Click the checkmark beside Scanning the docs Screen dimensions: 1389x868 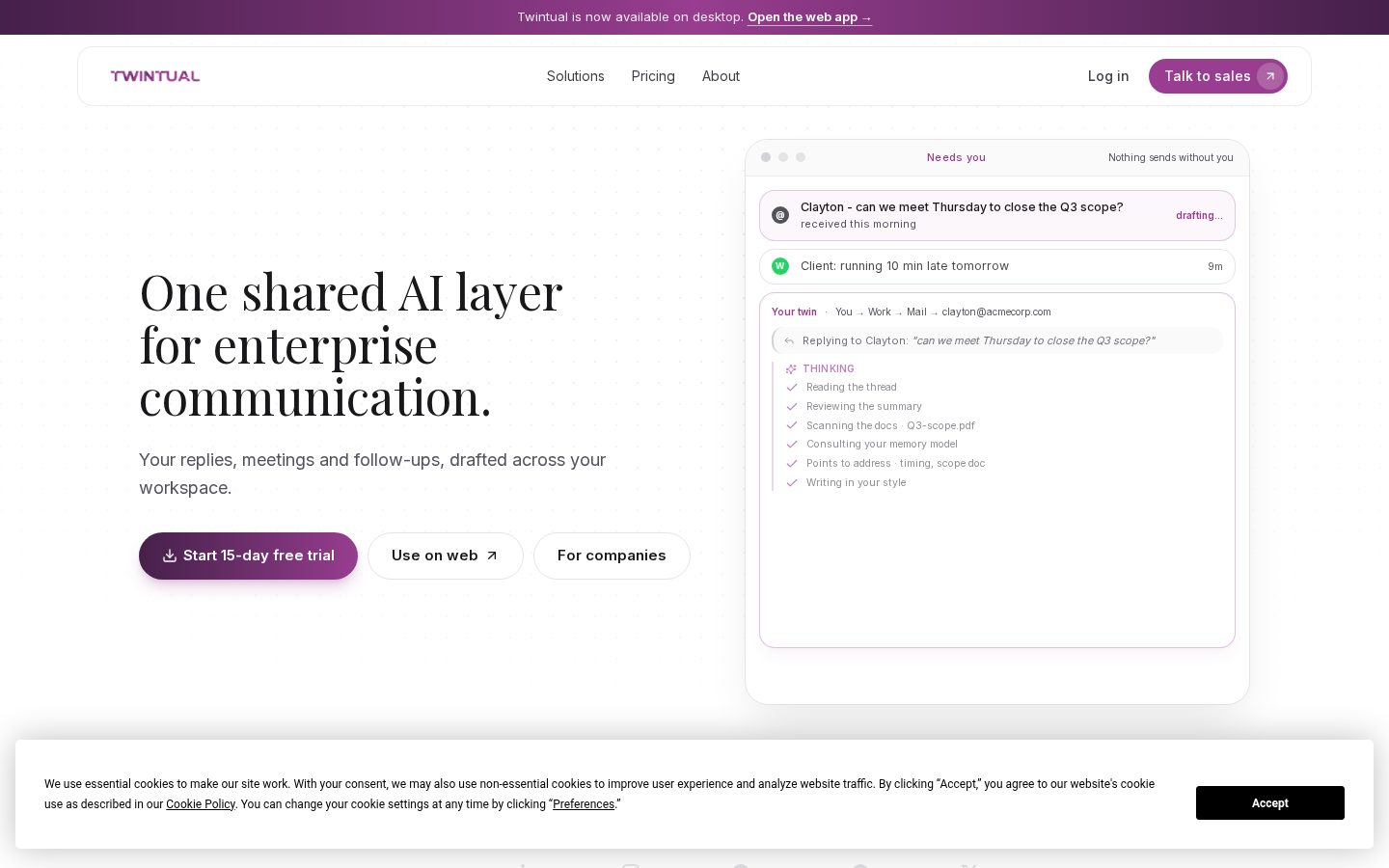[x=792, y=425]
